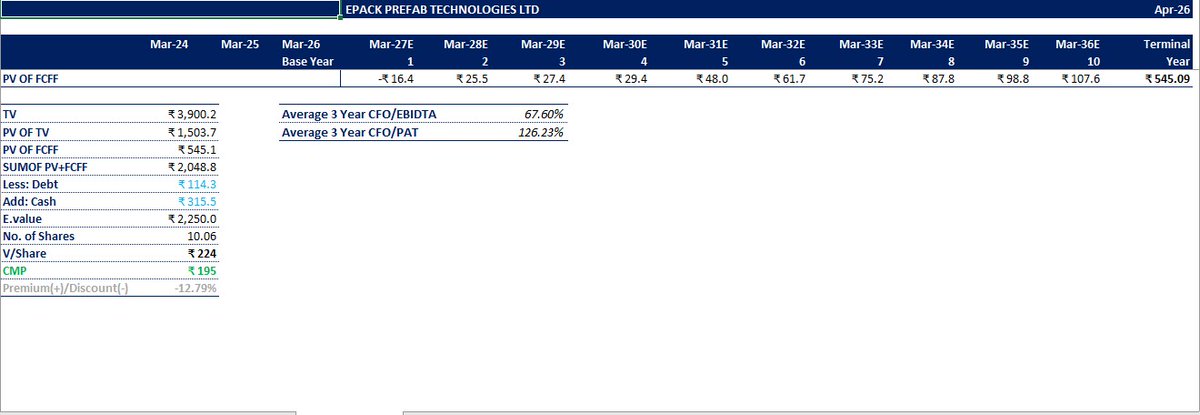This screenshot has height=415, width=1200.
Task: Click the ₹ 2,250.0 equity value
Action: pos(192,218)
